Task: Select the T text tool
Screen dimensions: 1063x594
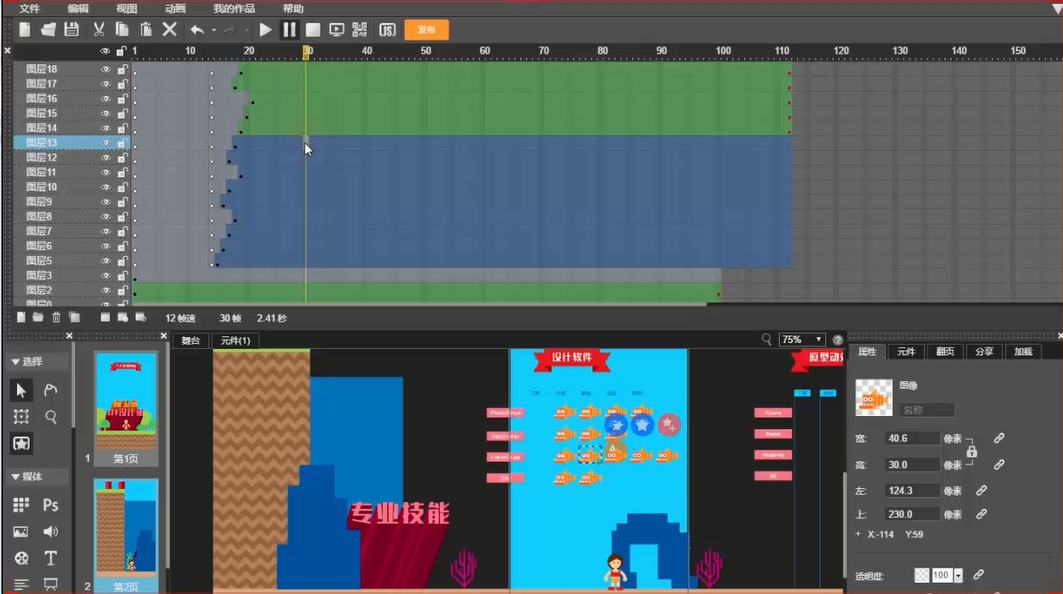Action: (51, 558)
